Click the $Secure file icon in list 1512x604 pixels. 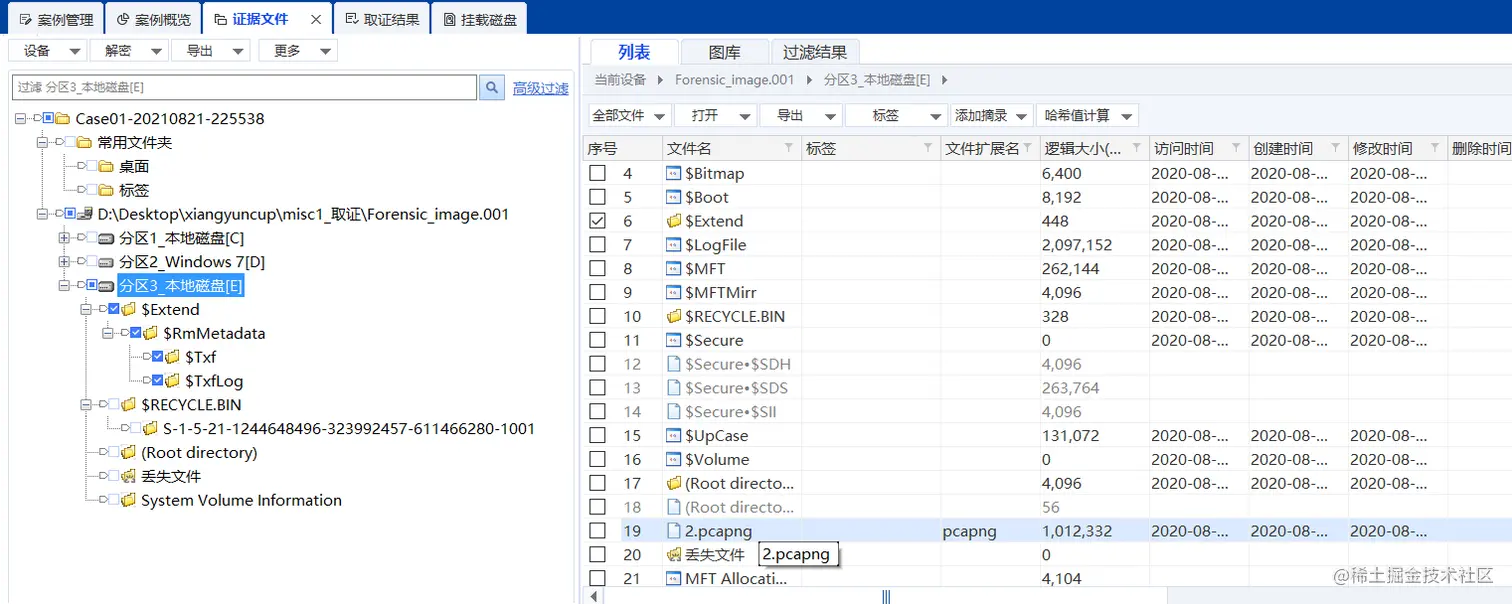point(673,340)
